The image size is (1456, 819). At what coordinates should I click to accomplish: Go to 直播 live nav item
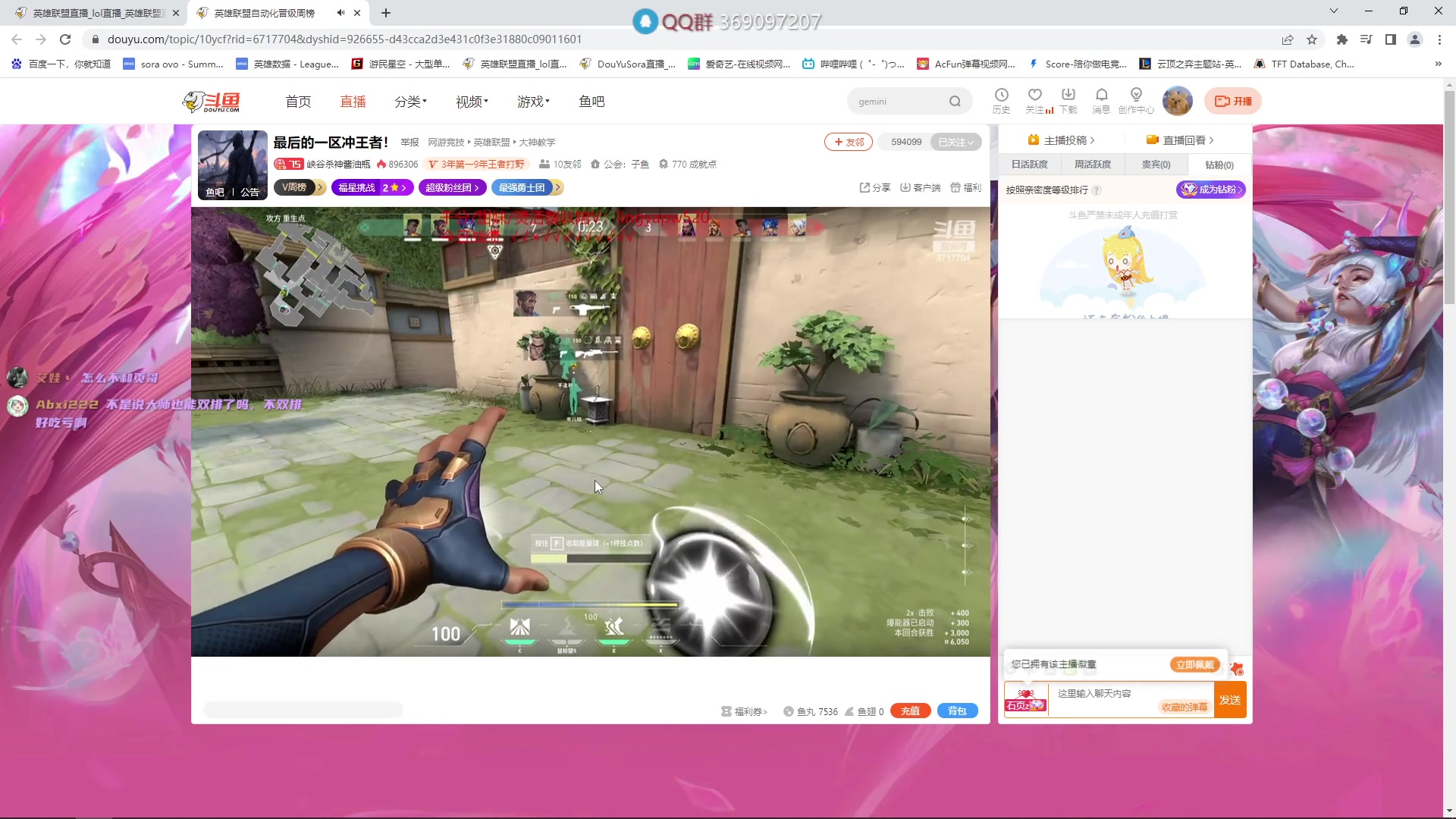point(353,102)
